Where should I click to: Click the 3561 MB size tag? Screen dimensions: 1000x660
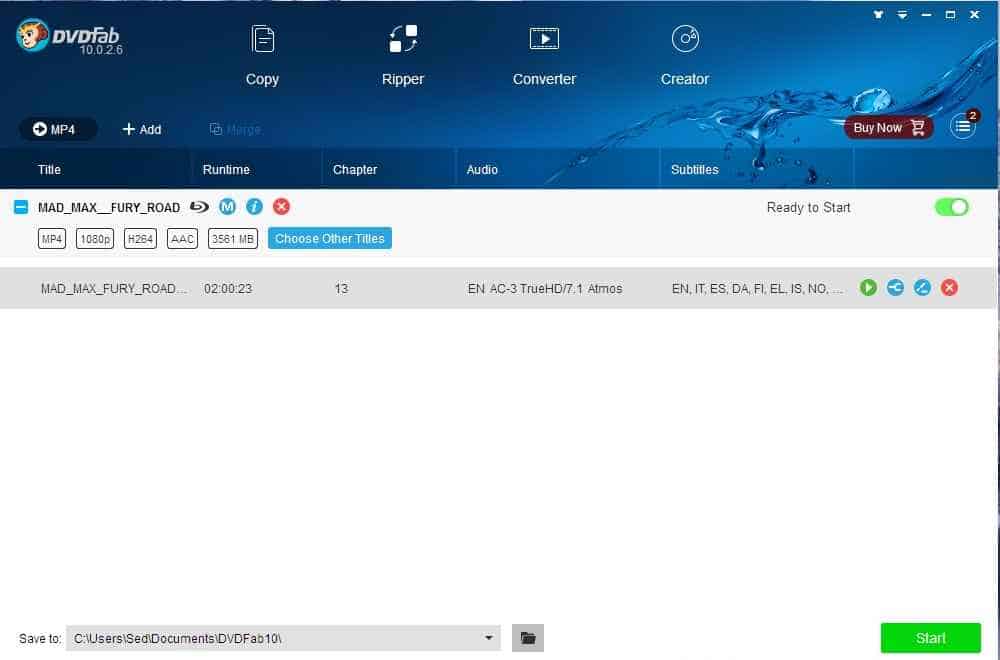(x=233, y=238)
